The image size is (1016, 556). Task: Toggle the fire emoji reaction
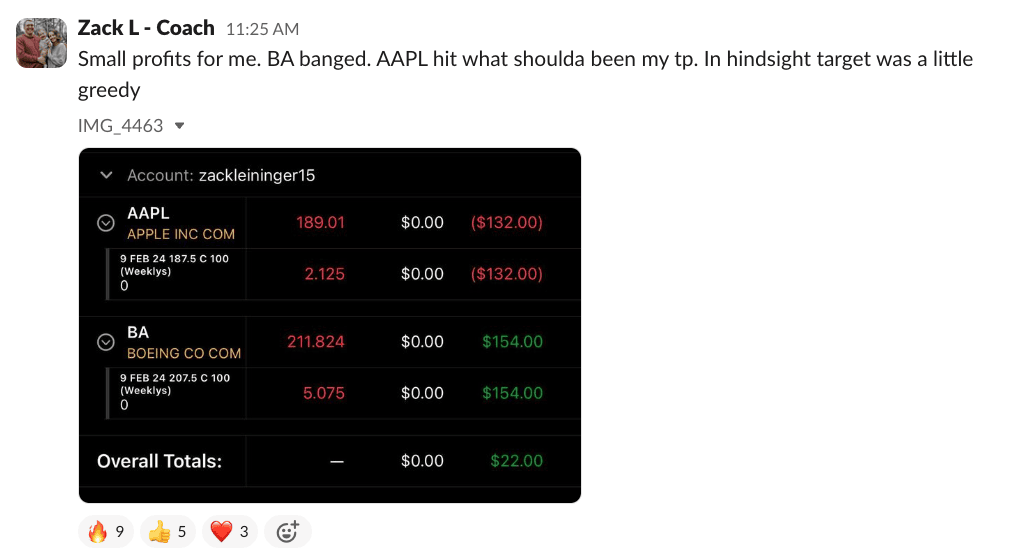tap(106, 532)
